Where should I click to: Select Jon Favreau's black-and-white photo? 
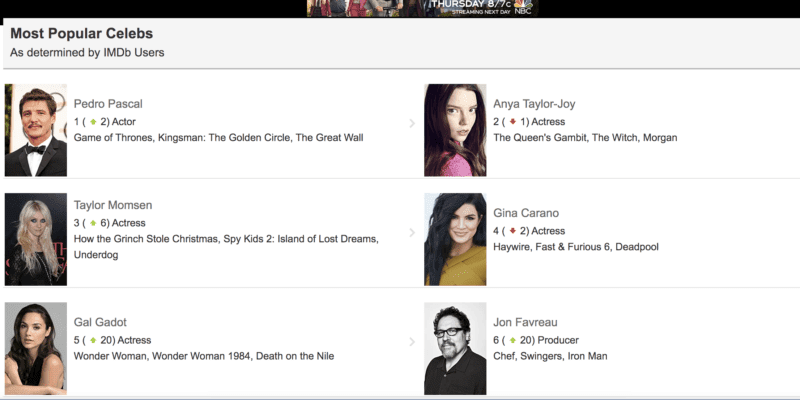coord(455,348)
